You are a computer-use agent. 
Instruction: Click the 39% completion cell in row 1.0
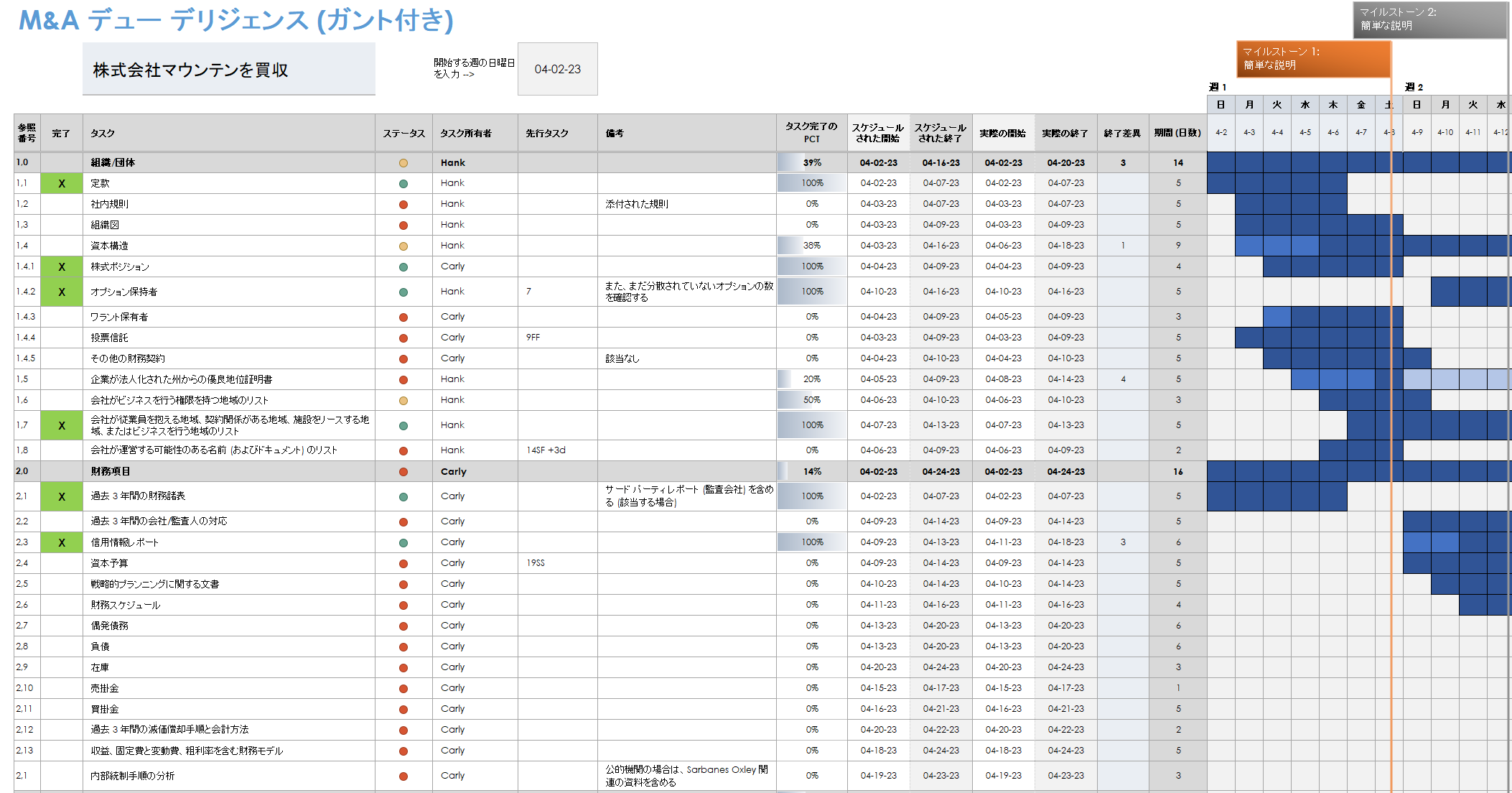click(812, 163)
